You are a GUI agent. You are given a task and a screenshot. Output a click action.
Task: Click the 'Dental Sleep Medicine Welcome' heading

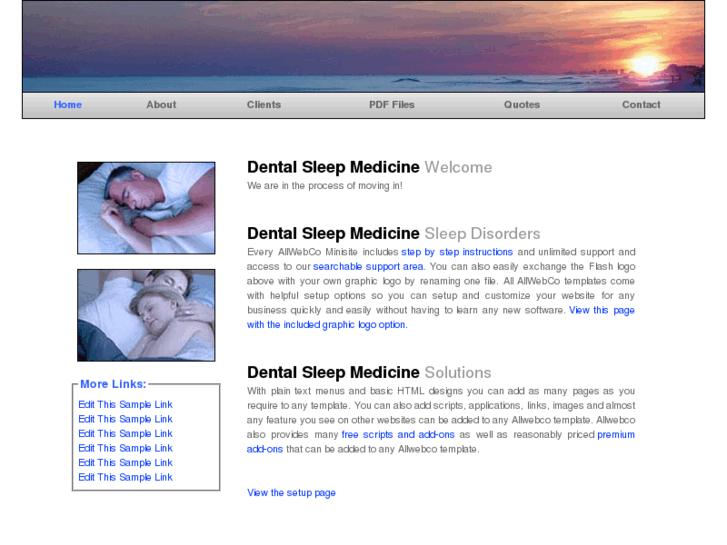coord(370,167)
